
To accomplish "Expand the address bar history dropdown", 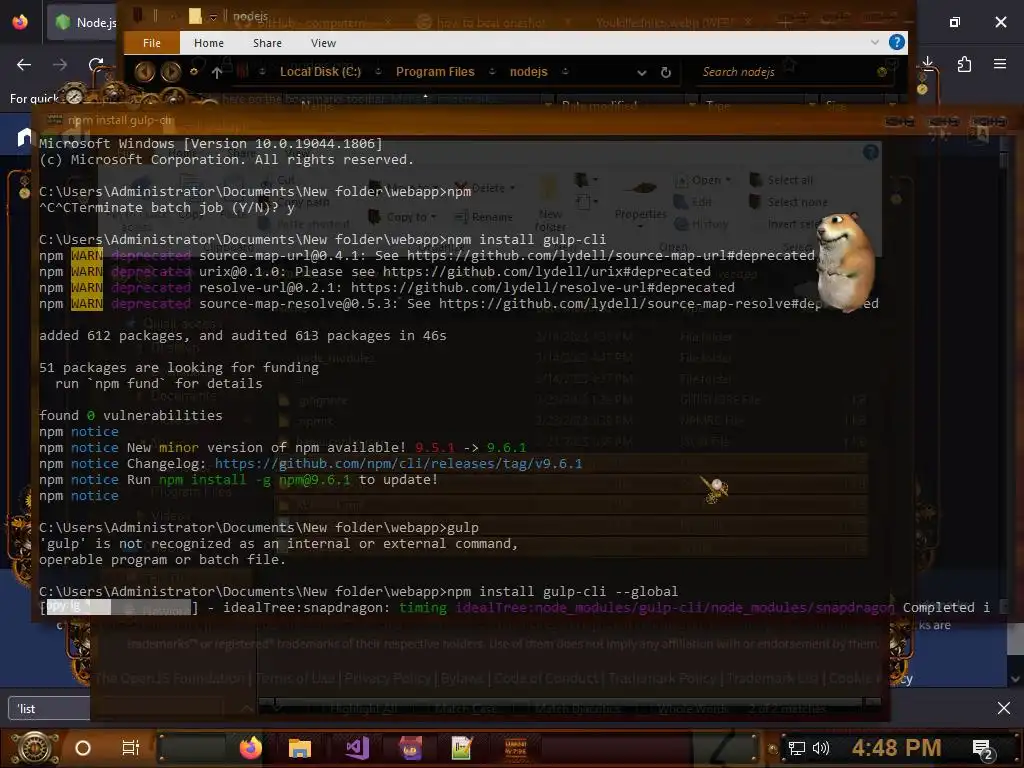I will [x=642, y=72].
